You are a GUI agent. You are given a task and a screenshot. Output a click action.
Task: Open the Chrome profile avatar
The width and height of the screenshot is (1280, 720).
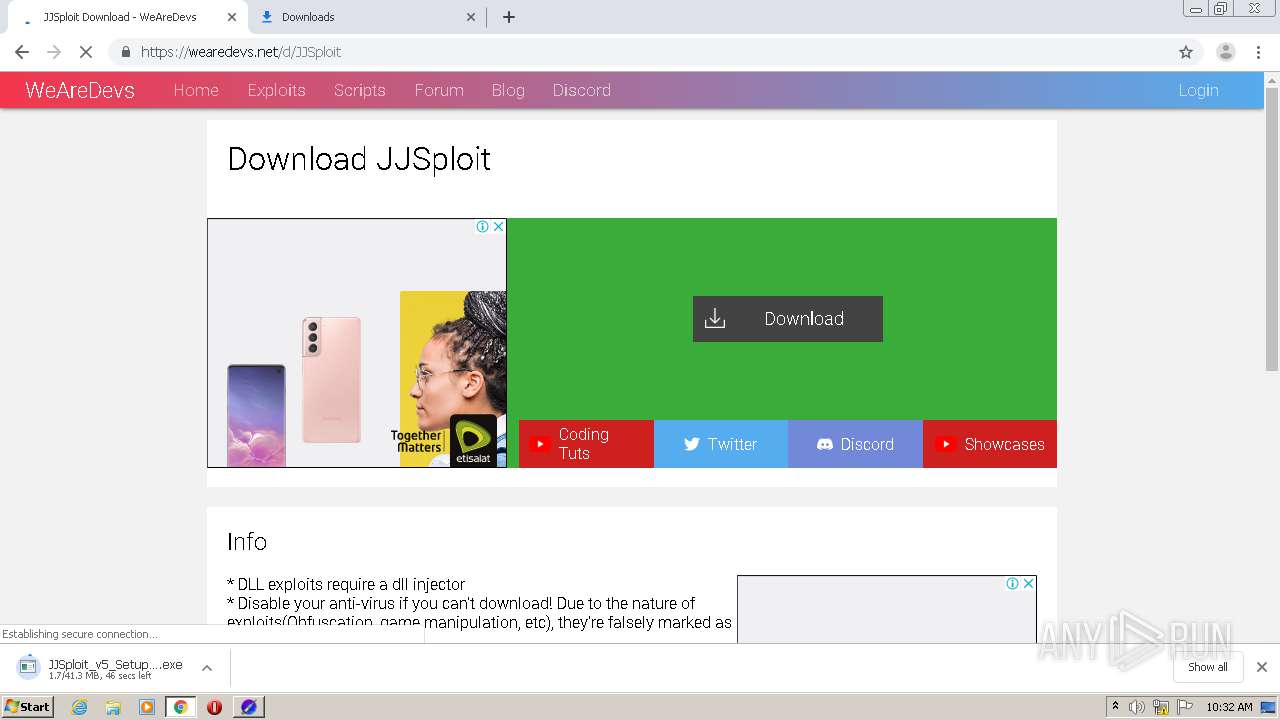click(x=1225, y=52)
